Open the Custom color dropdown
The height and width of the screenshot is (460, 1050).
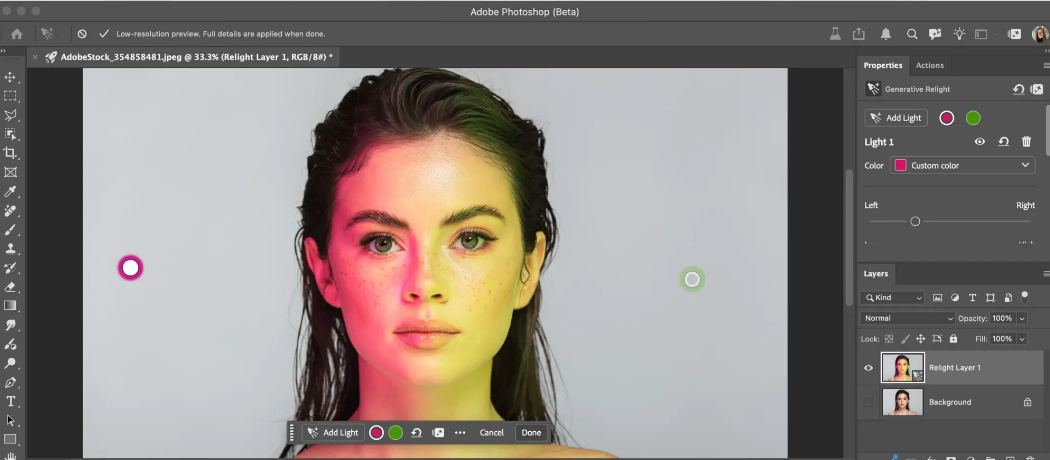point(962,165)
